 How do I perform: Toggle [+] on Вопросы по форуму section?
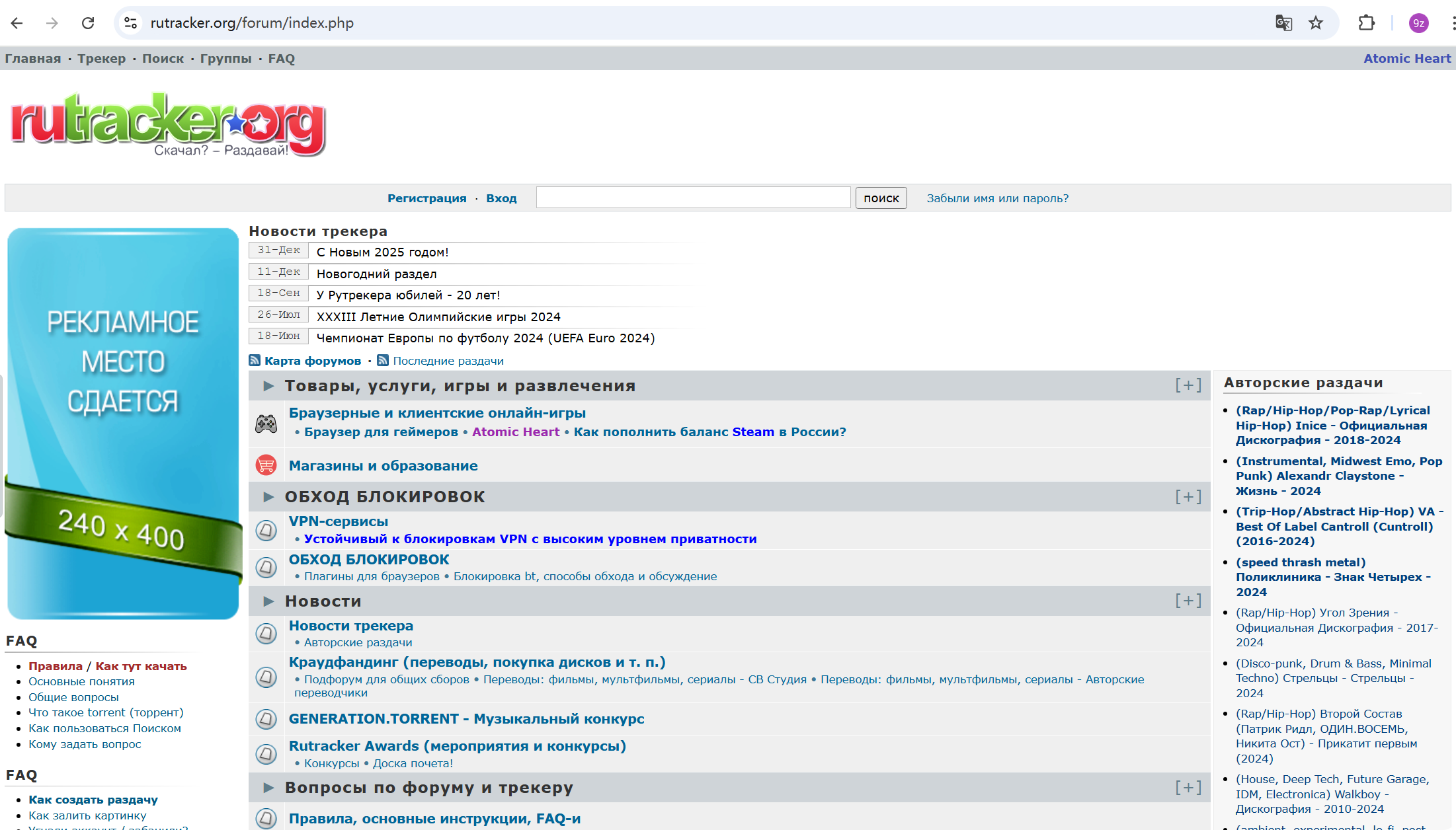tap(1188, 788)
